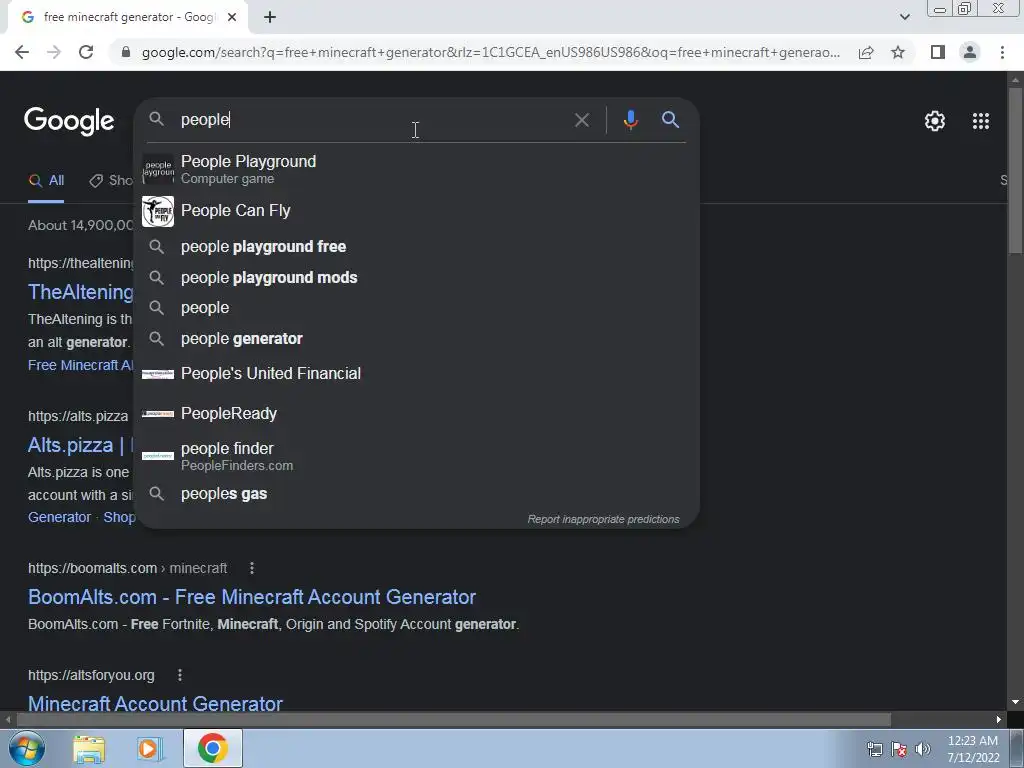Image resolution: width=1024 pixels, height=768 pixels.
Task: Open a new tab with plus button
Action: pos(270,17)
